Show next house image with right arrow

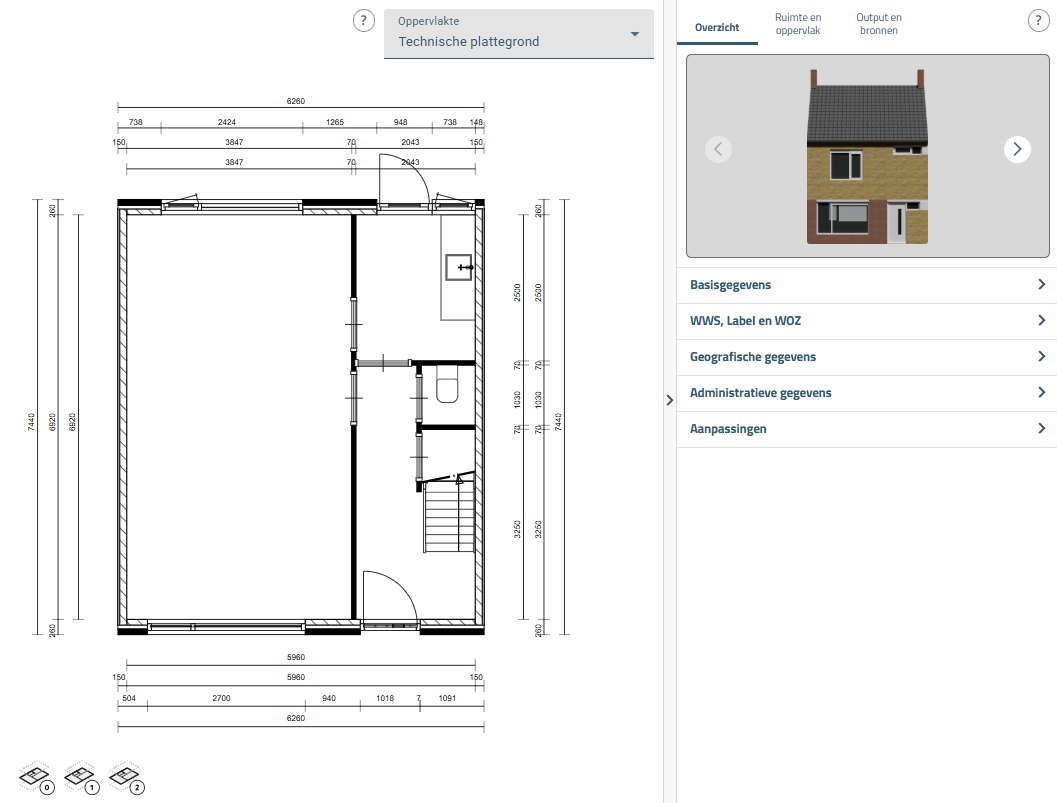tap(1017, 149)
